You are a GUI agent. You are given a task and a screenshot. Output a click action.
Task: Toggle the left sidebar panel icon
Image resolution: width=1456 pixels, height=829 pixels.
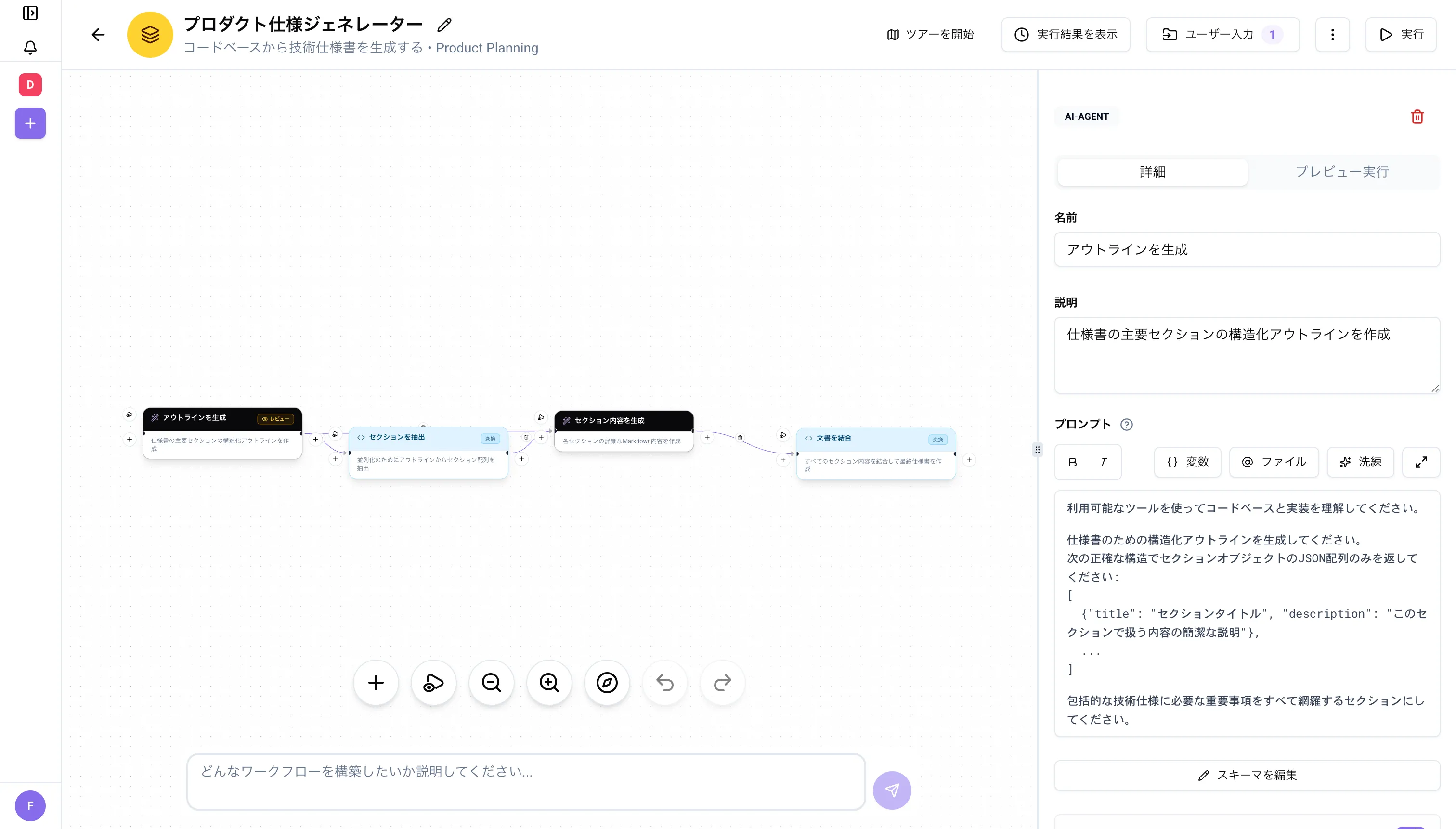pos(30,13)
